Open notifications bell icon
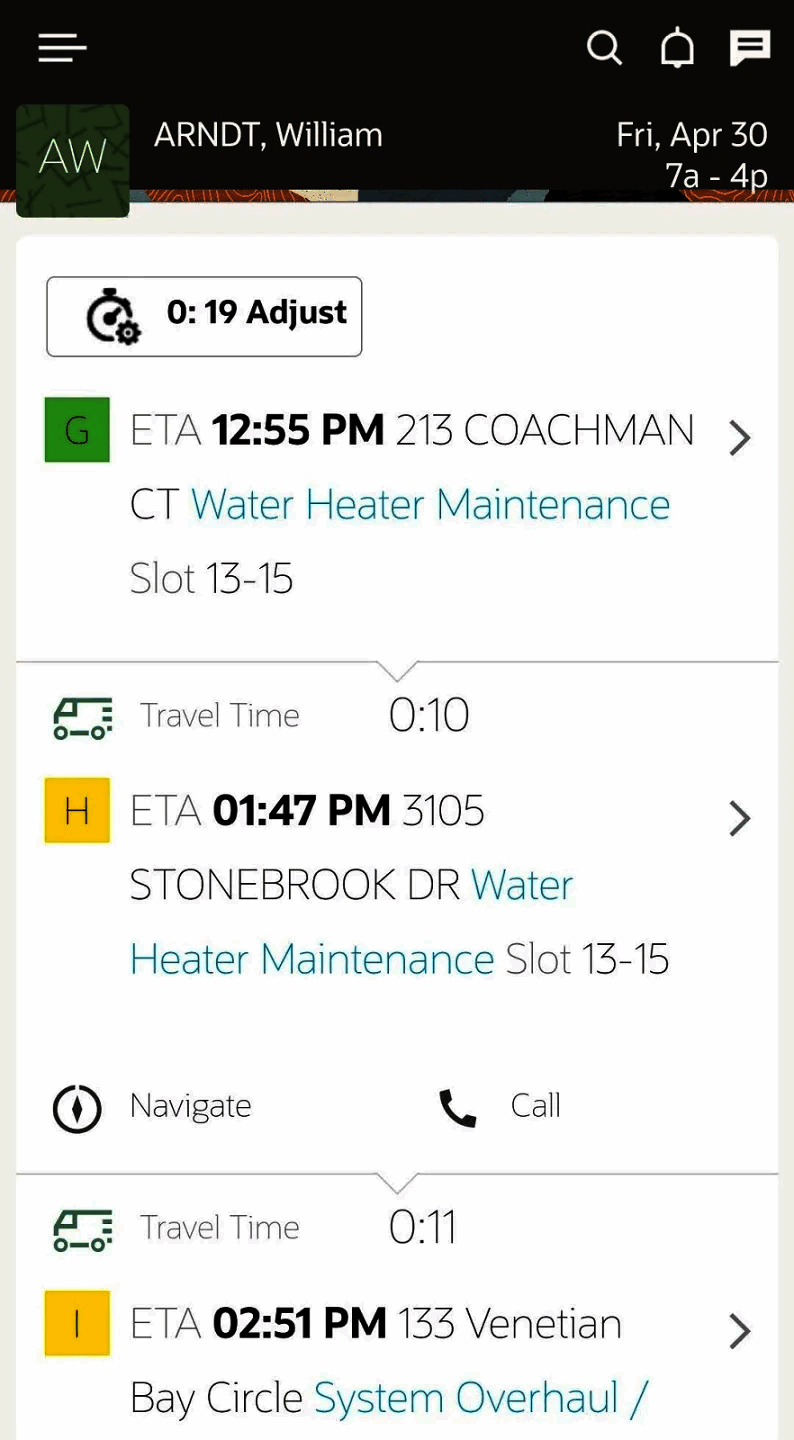Image resolution: width=794 pixels, height=1440 pixels. [677, 47]
